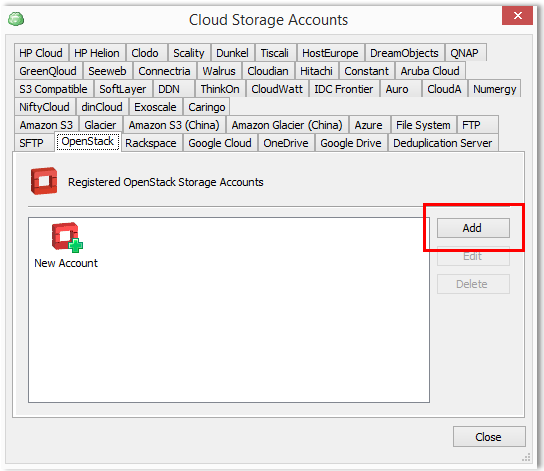This screenshot has height=471, width=544.
Task: Close the Cloud Storage Accounts window
Action: click(517, 16)
